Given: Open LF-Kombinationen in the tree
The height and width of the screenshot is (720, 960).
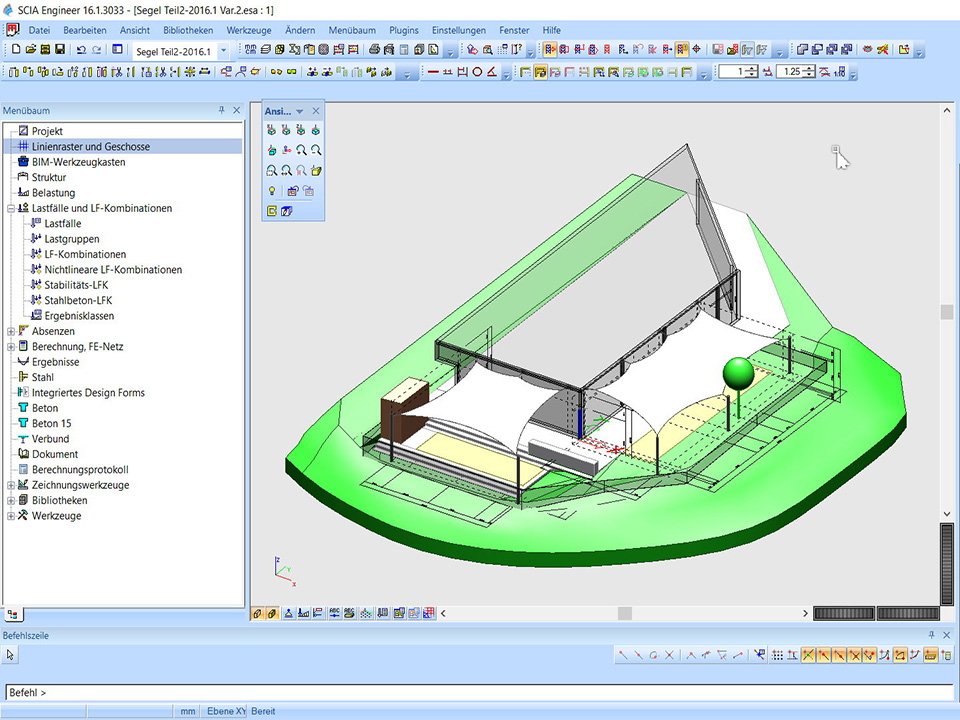Looking at the screenshot, I should point(85,254).
